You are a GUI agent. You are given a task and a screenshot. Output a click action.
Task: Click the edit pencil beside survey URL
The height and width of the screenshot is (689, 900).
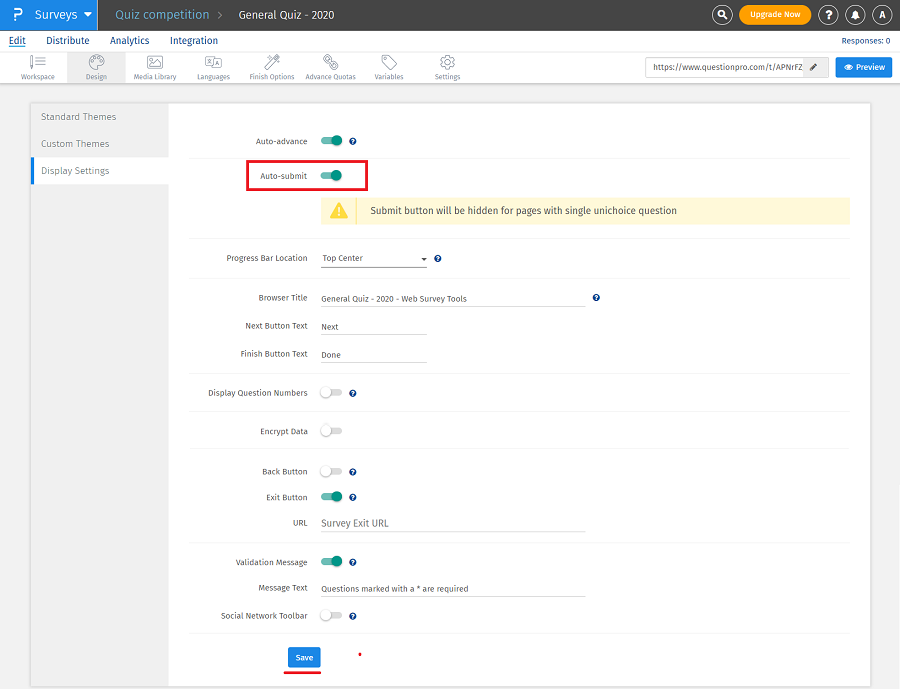point(815,67)
